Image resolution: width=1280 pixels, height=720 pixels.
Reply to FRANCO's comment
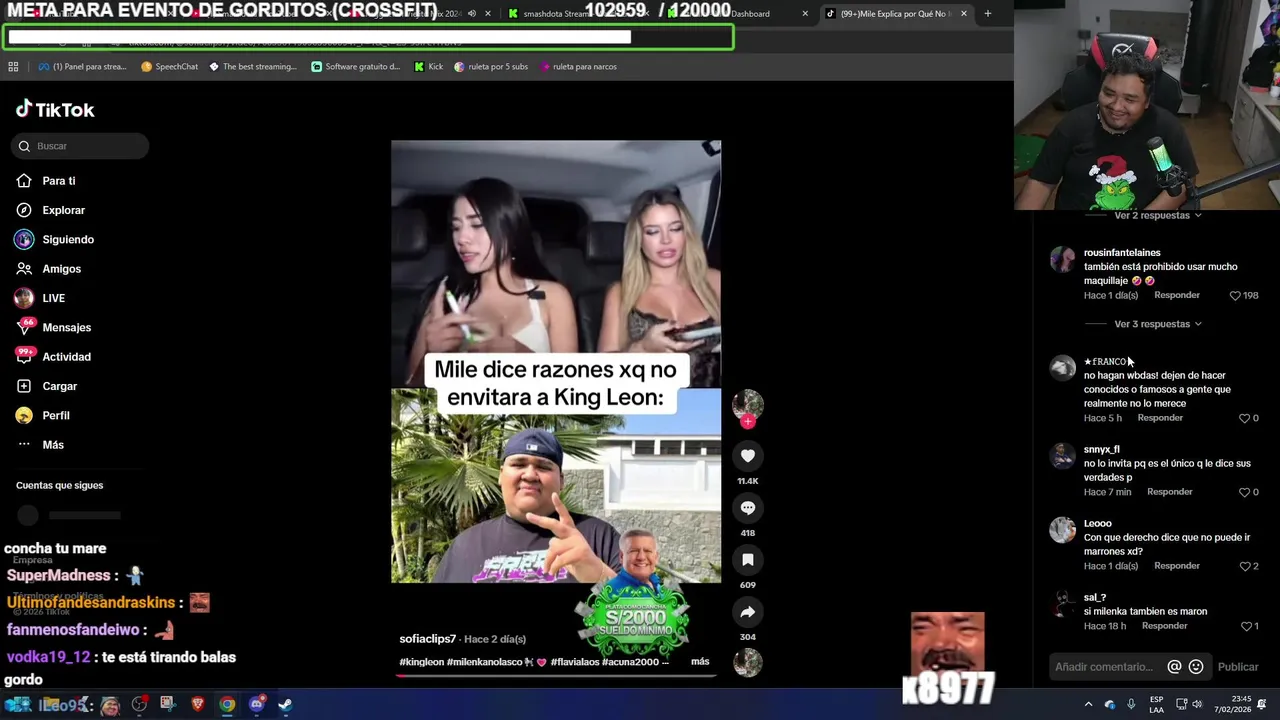[x=1160, y=418]
